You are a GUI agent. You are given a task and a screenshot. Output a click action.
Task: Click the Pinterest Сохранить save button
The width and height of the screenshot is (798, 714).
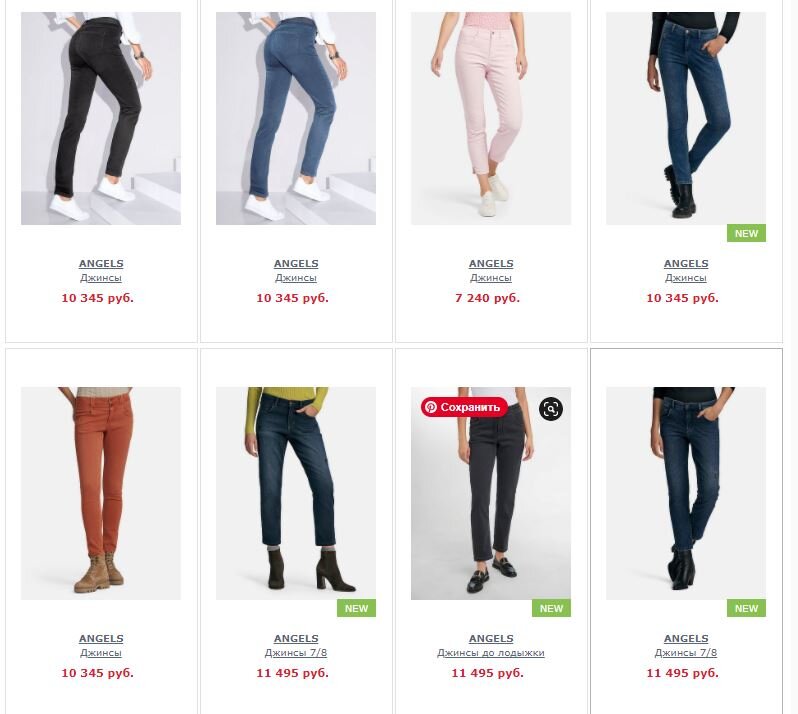click(x=464, y=407)
